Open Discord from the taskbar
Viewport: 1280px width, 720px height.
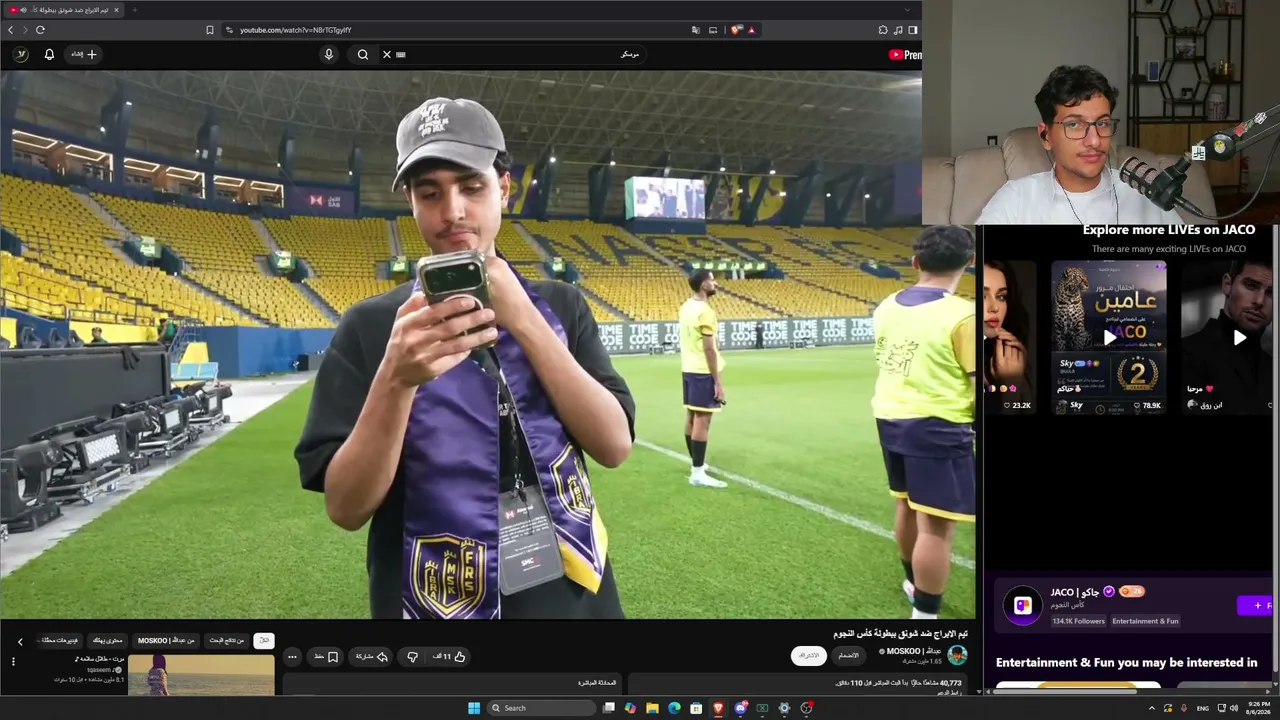pos(740,708)
